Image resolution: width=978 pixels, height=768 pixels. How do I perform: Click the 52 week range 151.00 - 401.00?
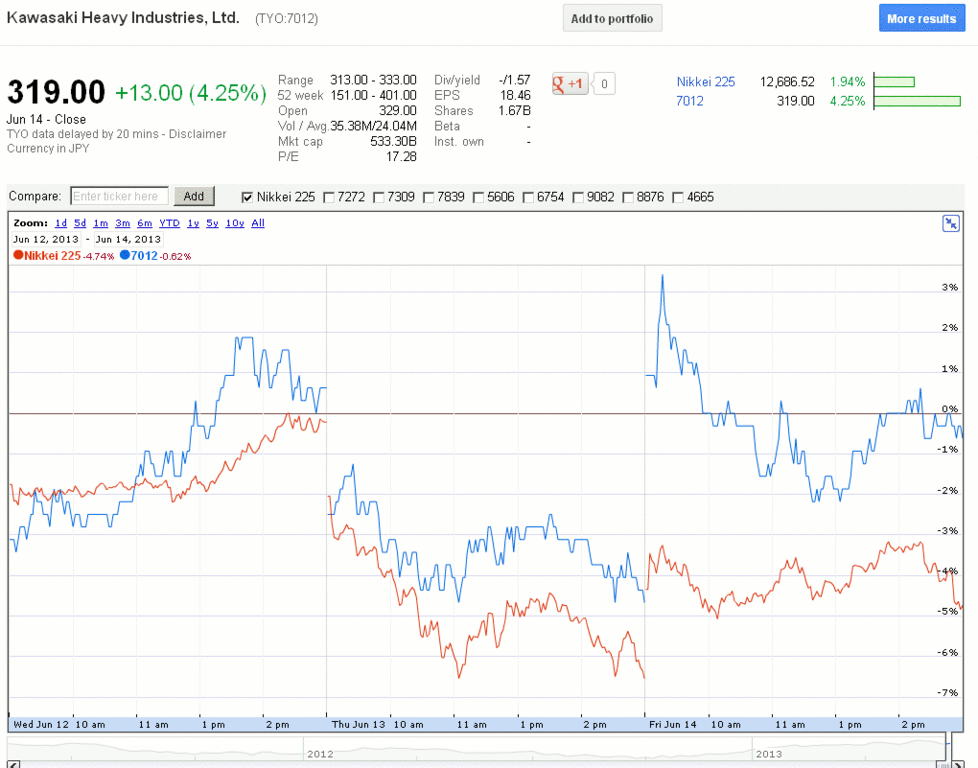click(x=374, y=95)
